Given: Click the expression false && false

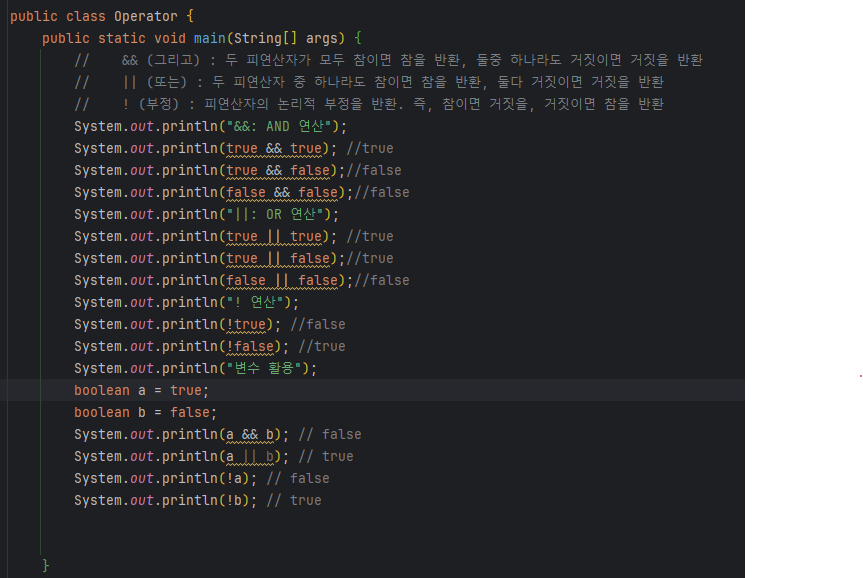Looking at the screenshot, I should [282, 193].
